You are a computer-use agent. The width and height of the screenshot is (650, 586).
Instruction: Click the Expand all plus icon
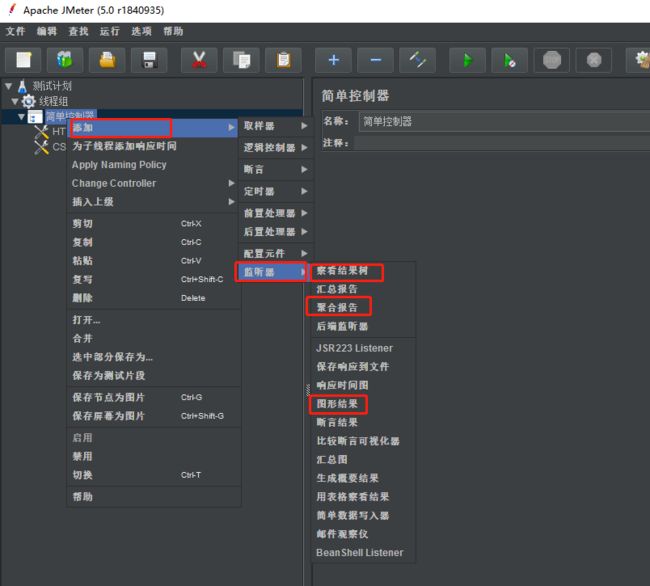(x=334, y=60)
